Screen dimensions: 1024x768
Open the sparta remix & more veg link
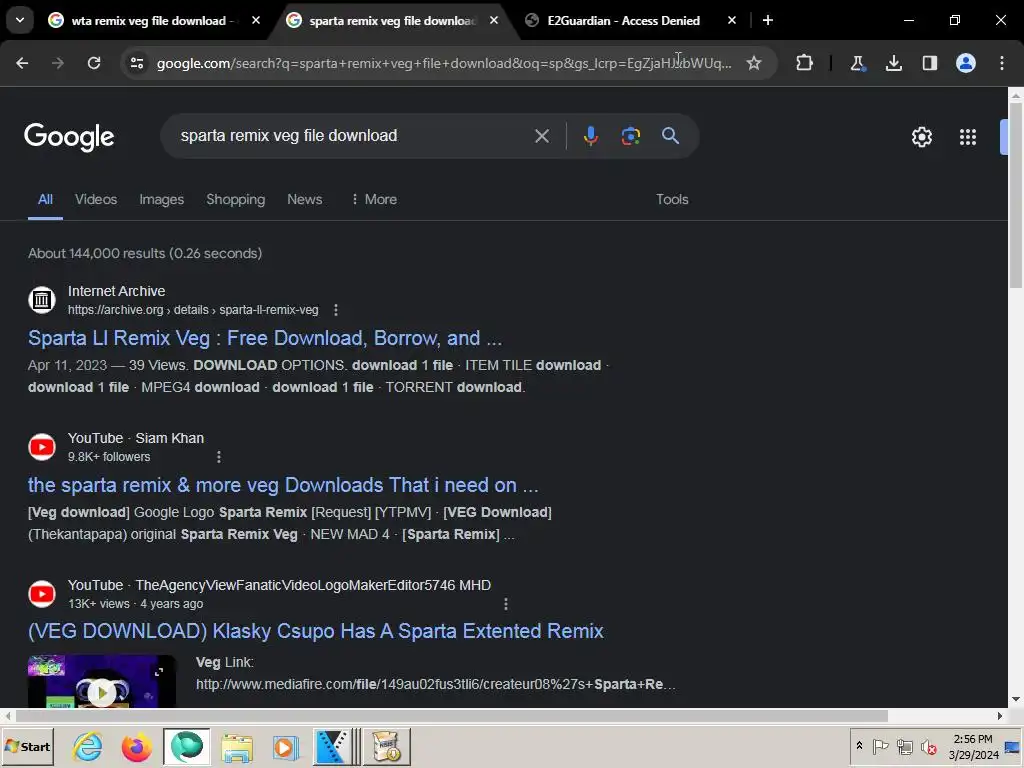click(283, 485)
